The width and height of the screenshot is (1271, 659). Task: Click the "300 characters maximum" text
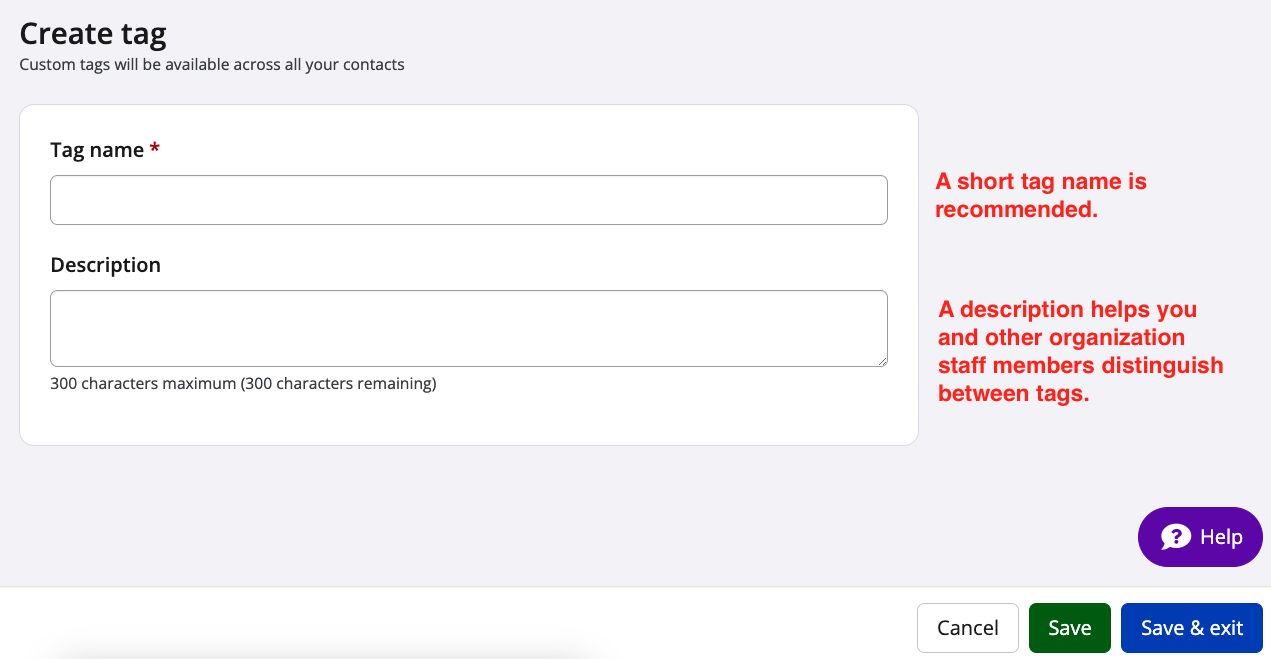coord(143,383)
